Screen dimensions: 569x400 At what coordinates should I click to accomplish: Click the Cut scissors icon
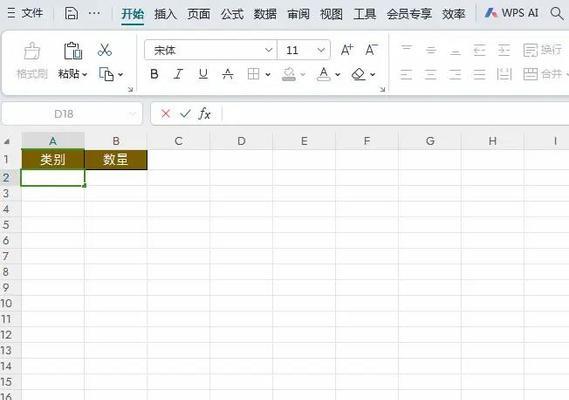[105, 50]
